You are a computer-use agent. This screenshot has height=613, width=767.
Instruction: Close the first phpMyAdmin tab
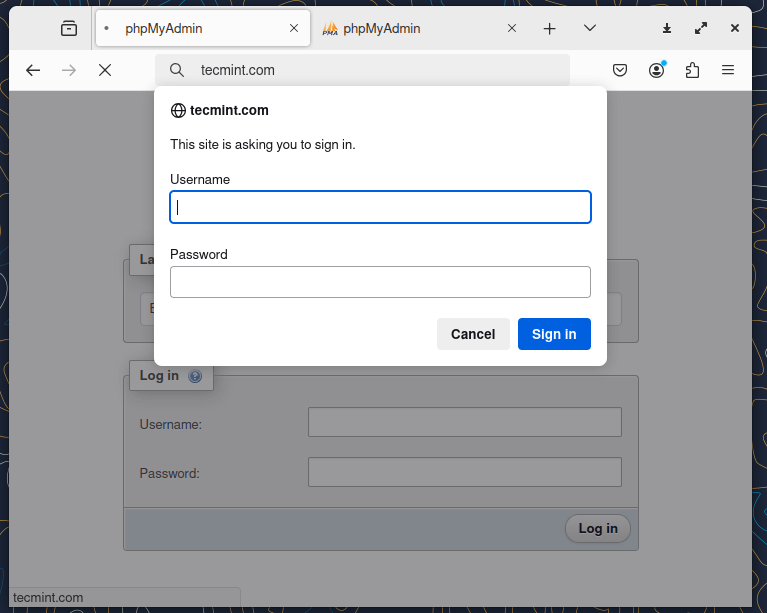[294, 29]
